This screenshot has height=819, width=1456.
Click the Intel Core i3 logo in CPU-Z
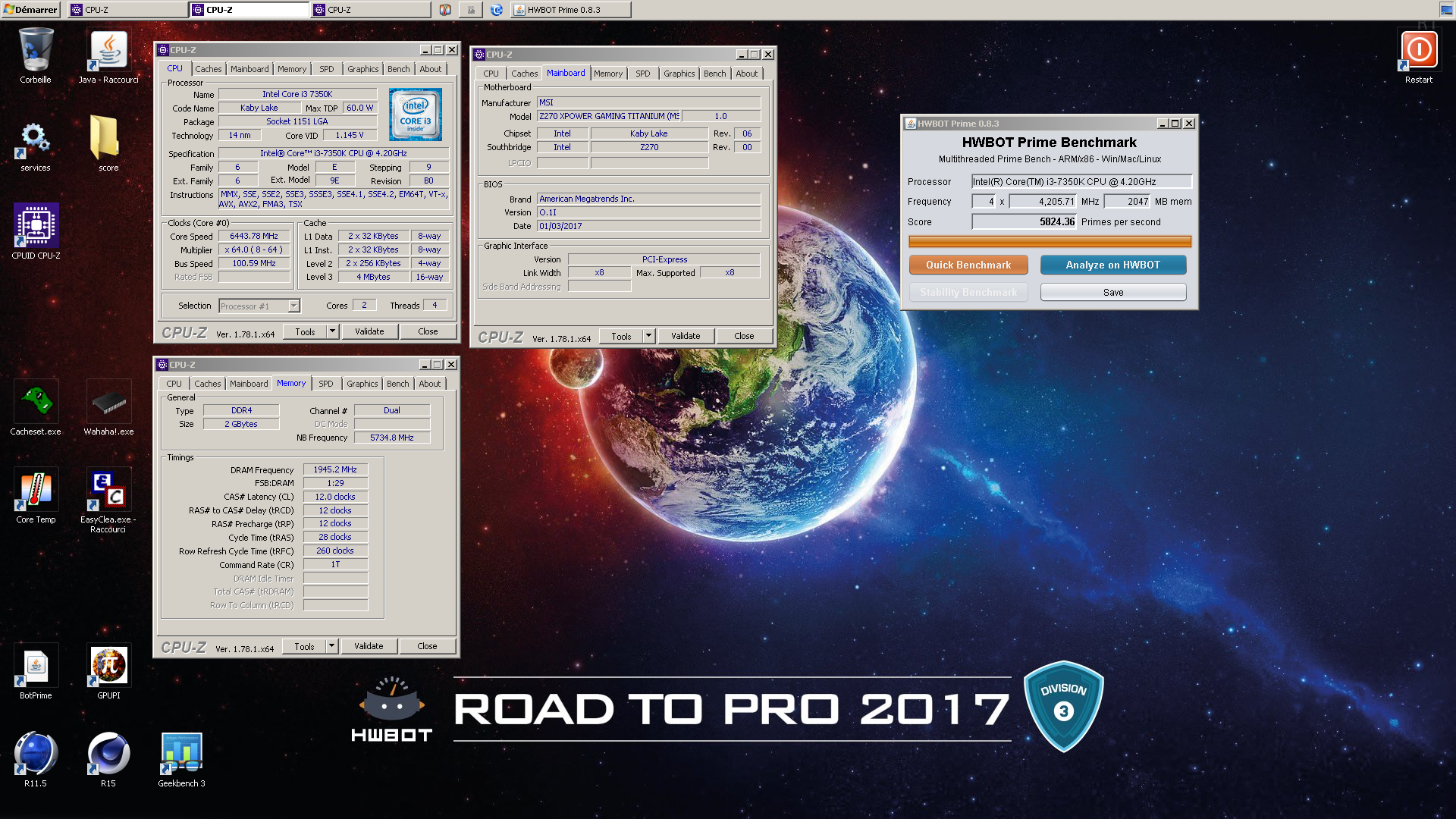point(416,115)
